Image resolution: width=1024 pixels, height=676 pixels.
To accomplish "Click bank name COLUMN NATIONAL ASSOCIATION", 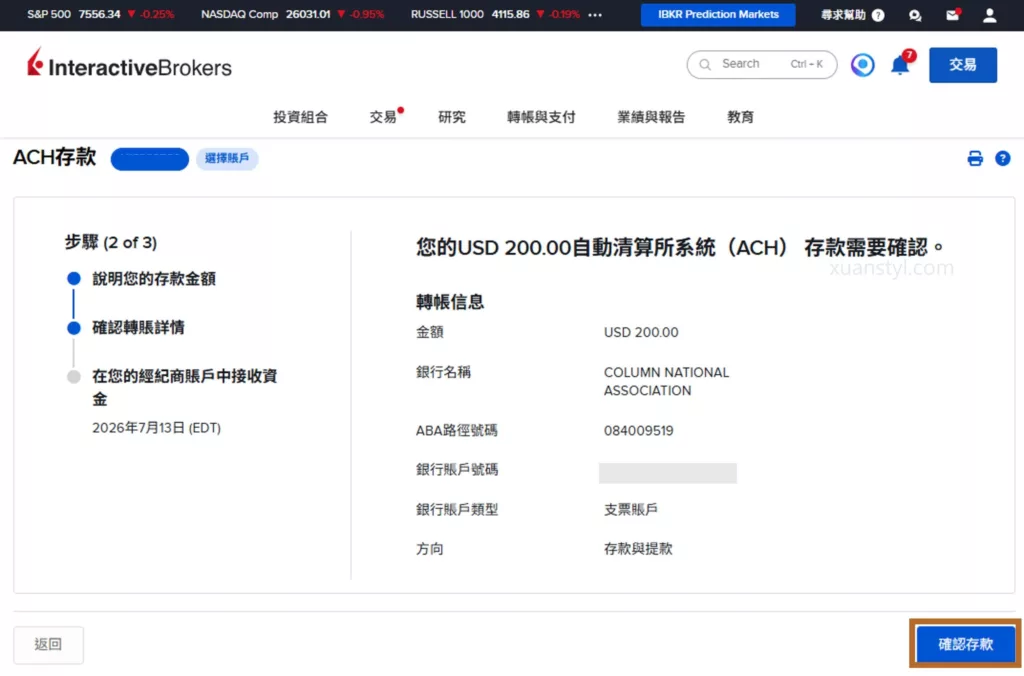I will pos(666,381).
